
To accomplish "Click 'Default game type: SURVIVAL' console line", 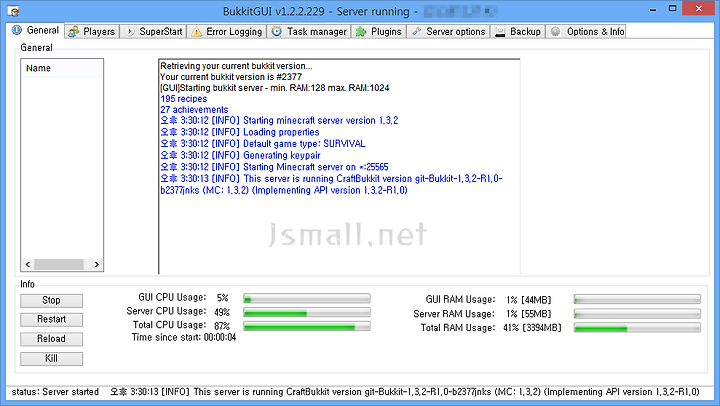I will coord(263,144).
